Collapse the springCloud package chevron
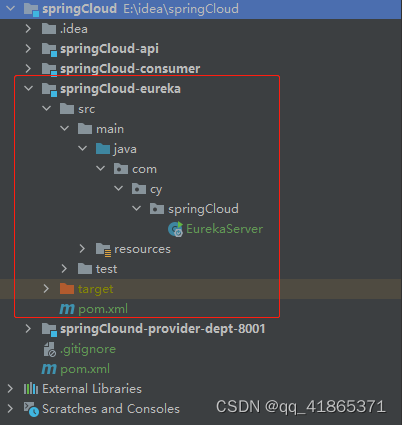Viewport: 402px width, 425px height. [x=137, y=208]
